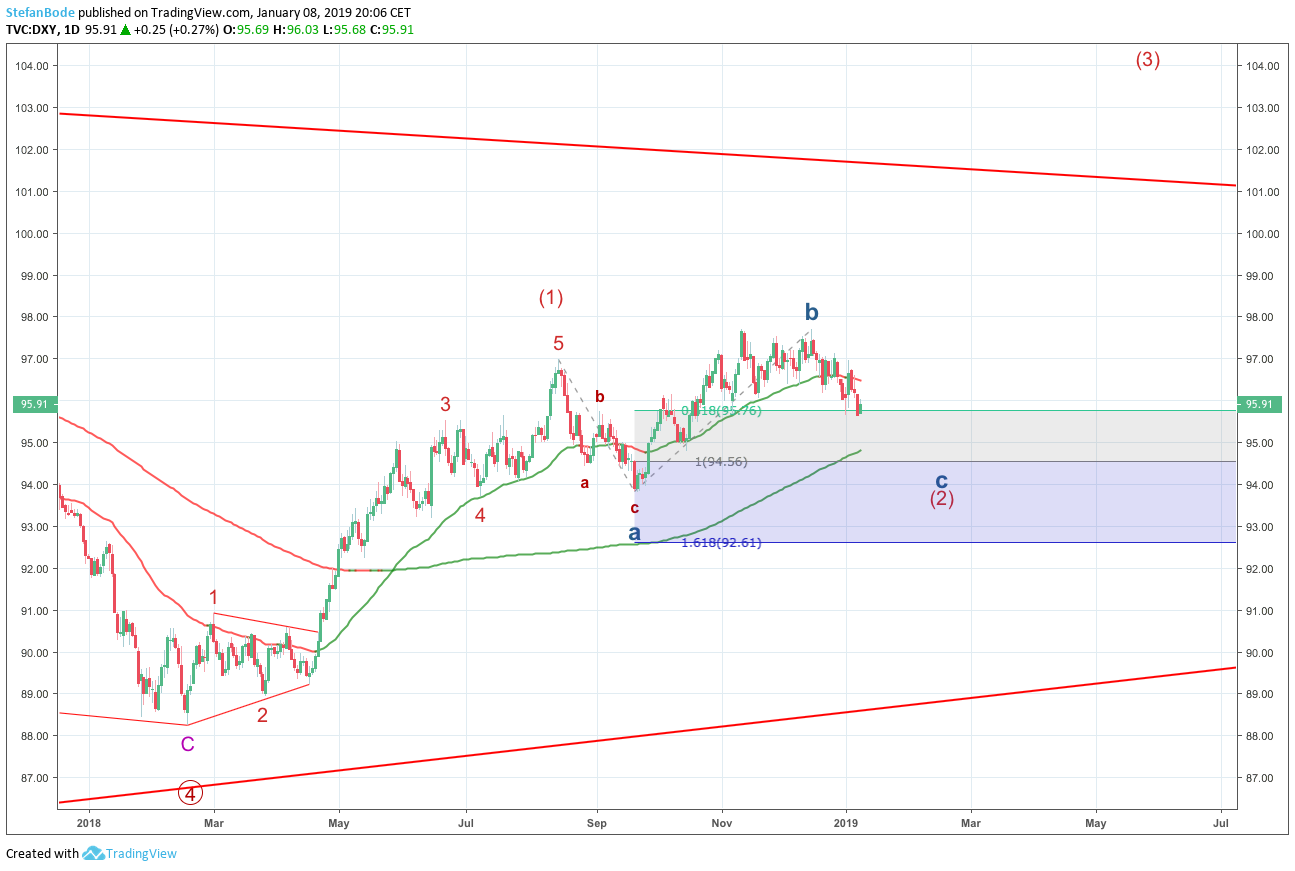
Task: Select the descending upper red trendline
Action: point(648,149)
